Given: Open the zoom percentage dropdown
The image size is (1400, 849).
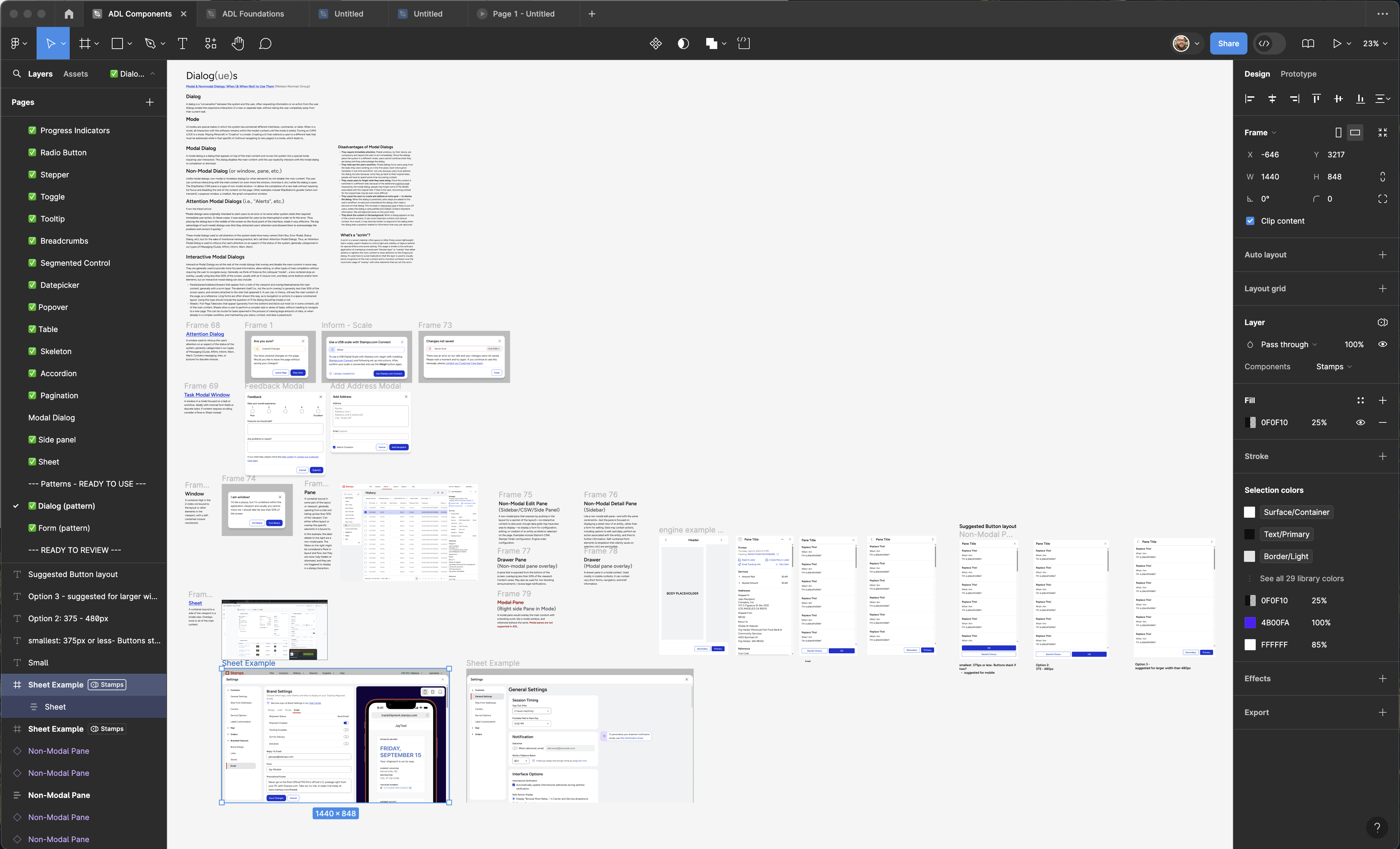Looking at the screenshot, I should [1375, 43].
